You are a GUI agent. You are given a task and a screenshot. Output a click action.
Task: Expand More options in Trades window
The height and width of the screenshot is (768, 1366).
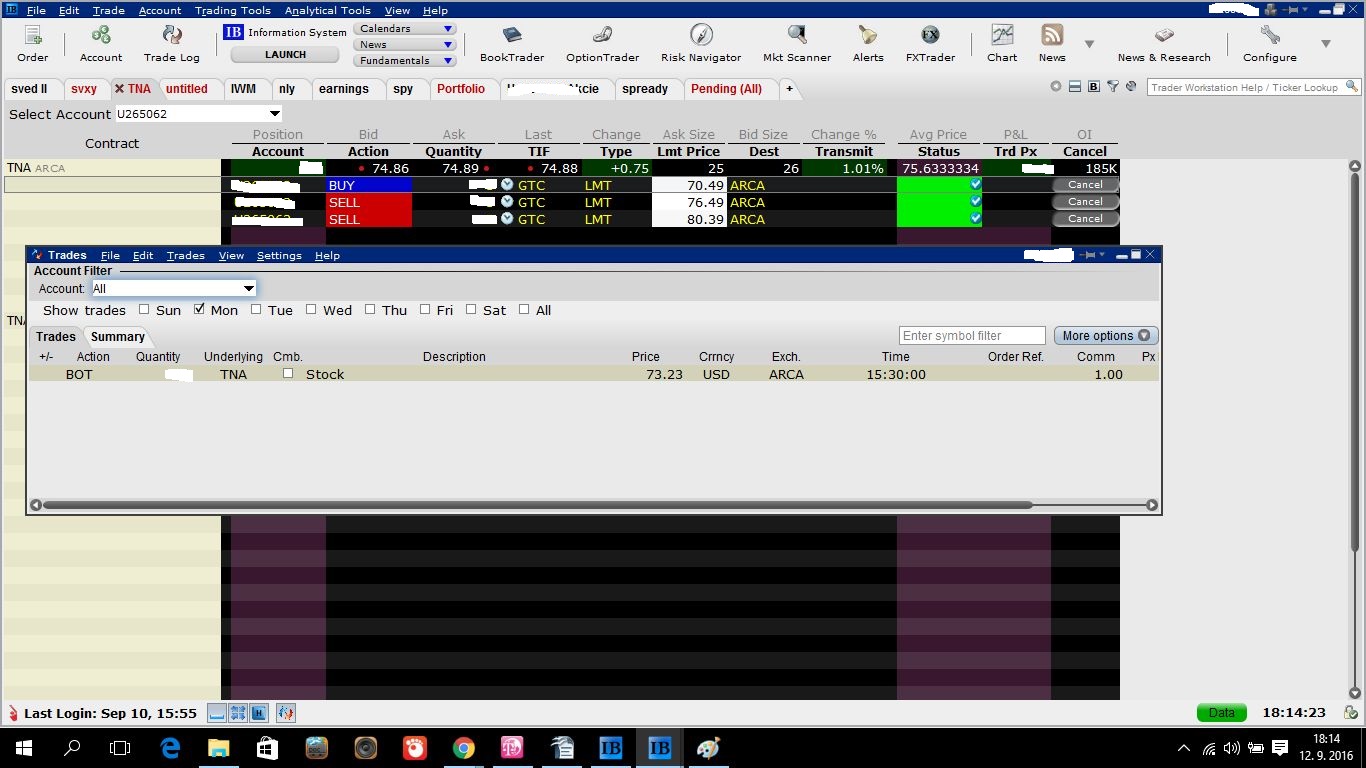click(1106, 336)
